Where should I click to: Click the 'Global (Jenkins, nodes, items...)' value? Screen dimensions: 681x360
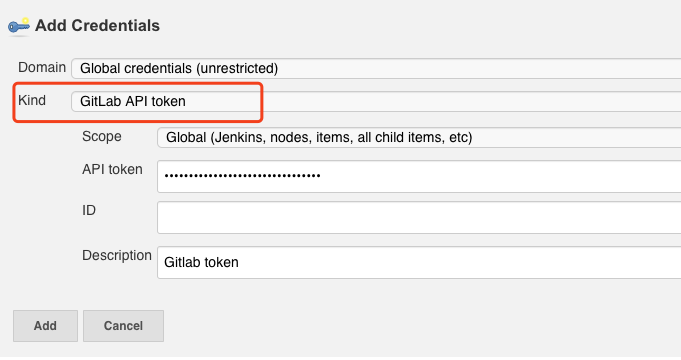tap(319, 137)
